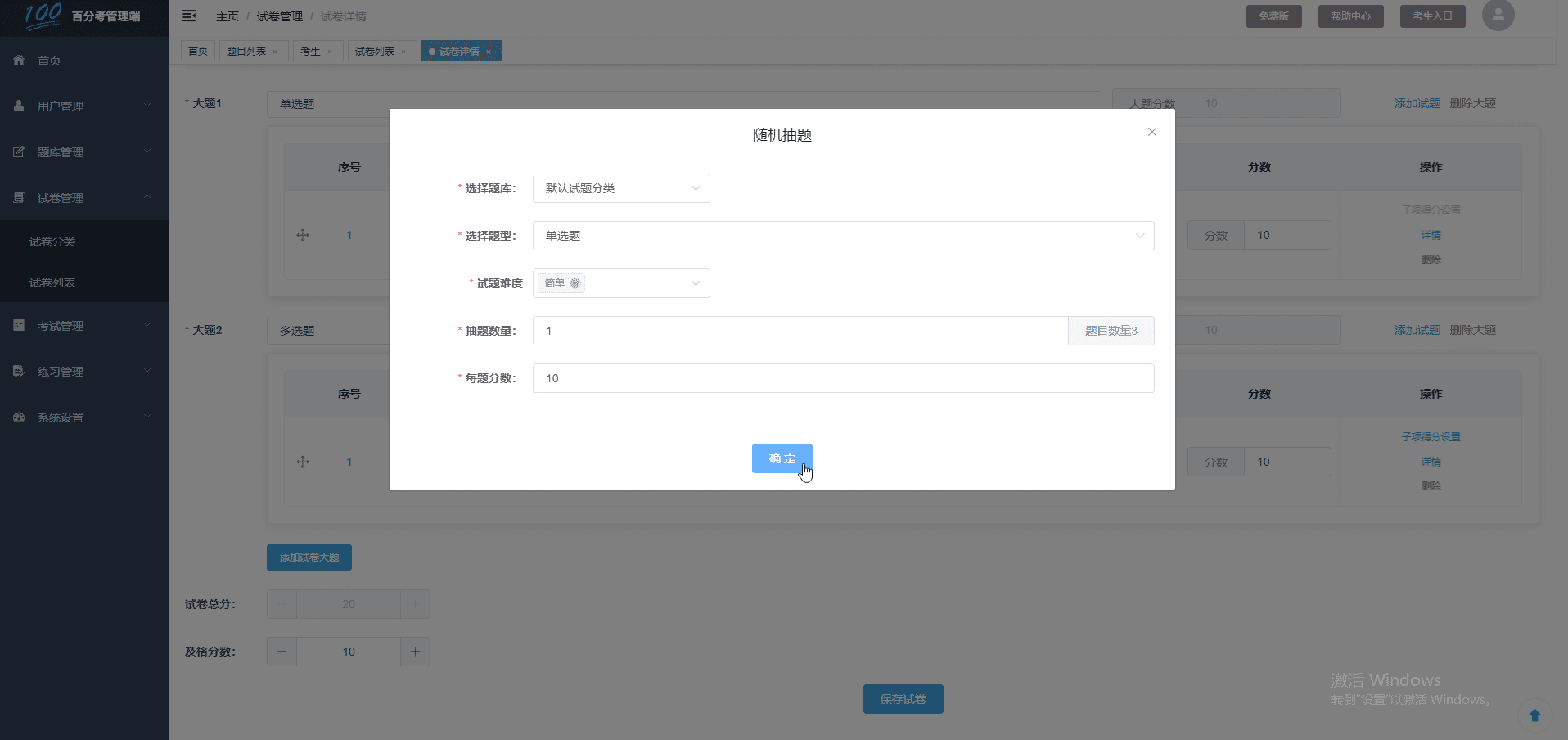The image size is (1568, 740).
Task: Close the 随机抽题 dialog with X
Action: (1151, 132)
